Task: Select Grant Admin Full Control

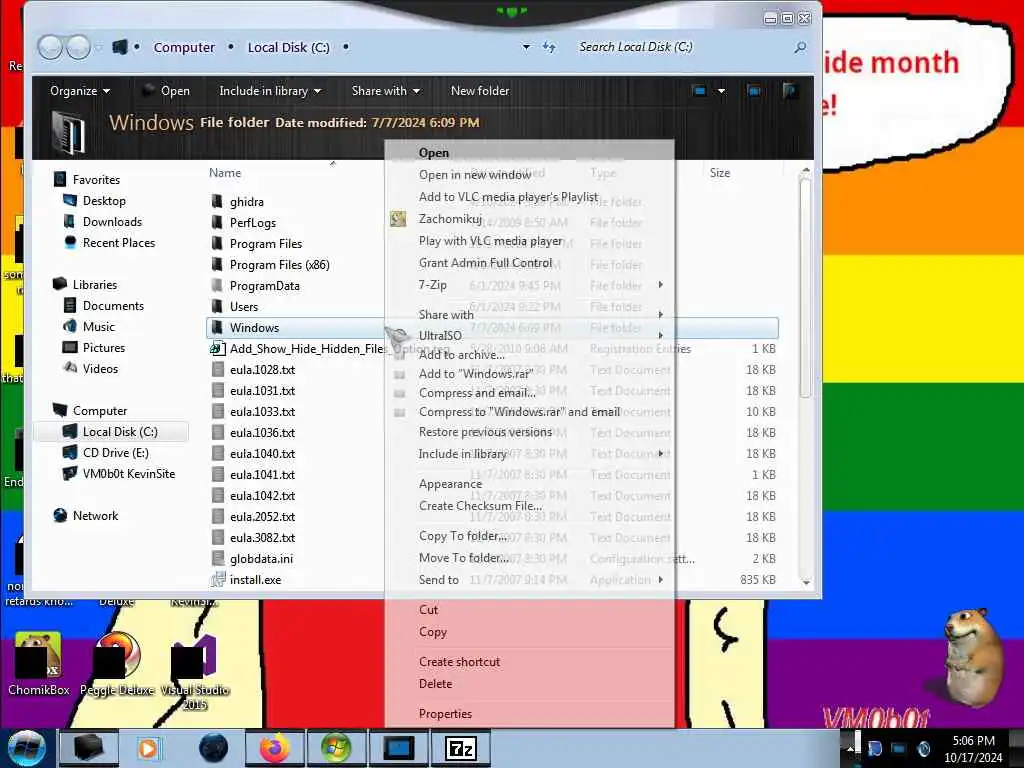Action: tap(485, 263)
